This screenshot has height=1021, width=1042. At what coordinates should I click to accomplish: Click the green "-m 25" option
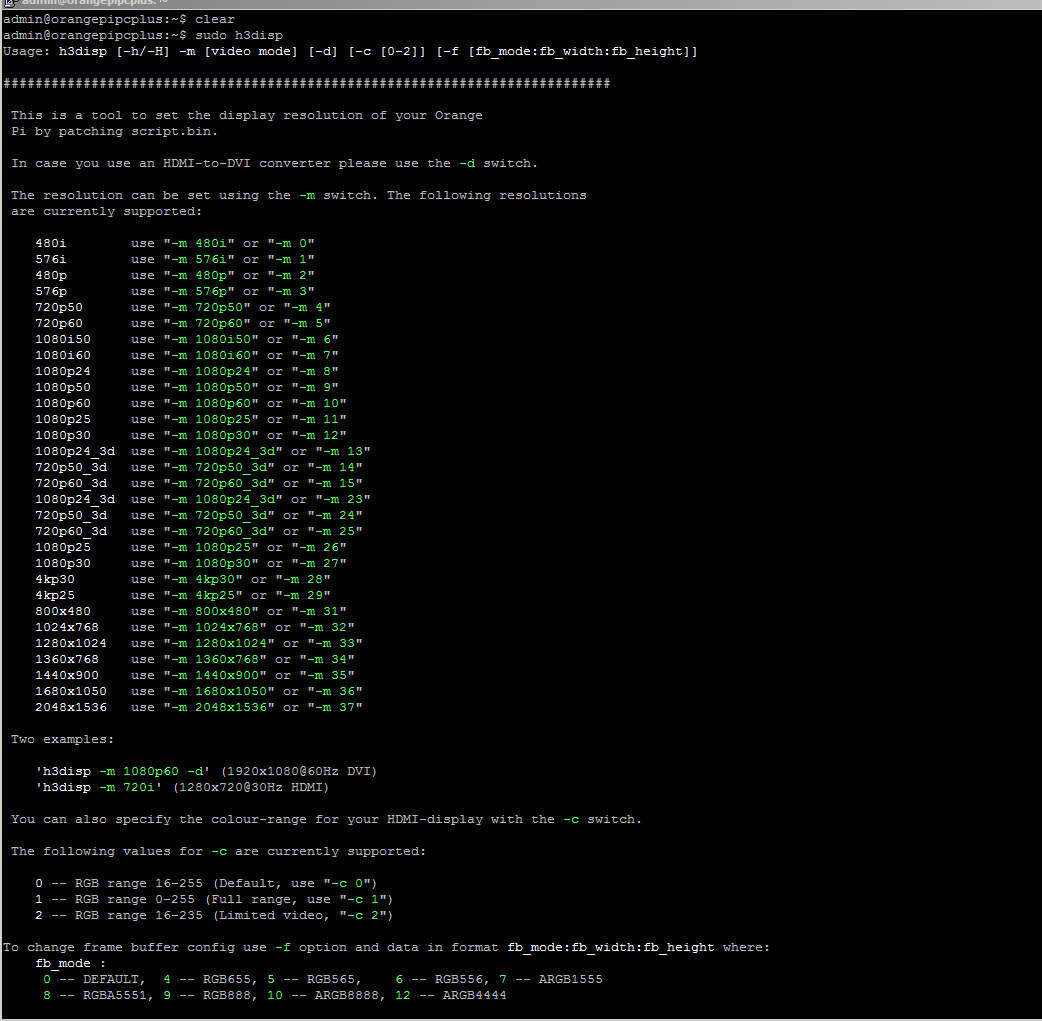point(335,531)
